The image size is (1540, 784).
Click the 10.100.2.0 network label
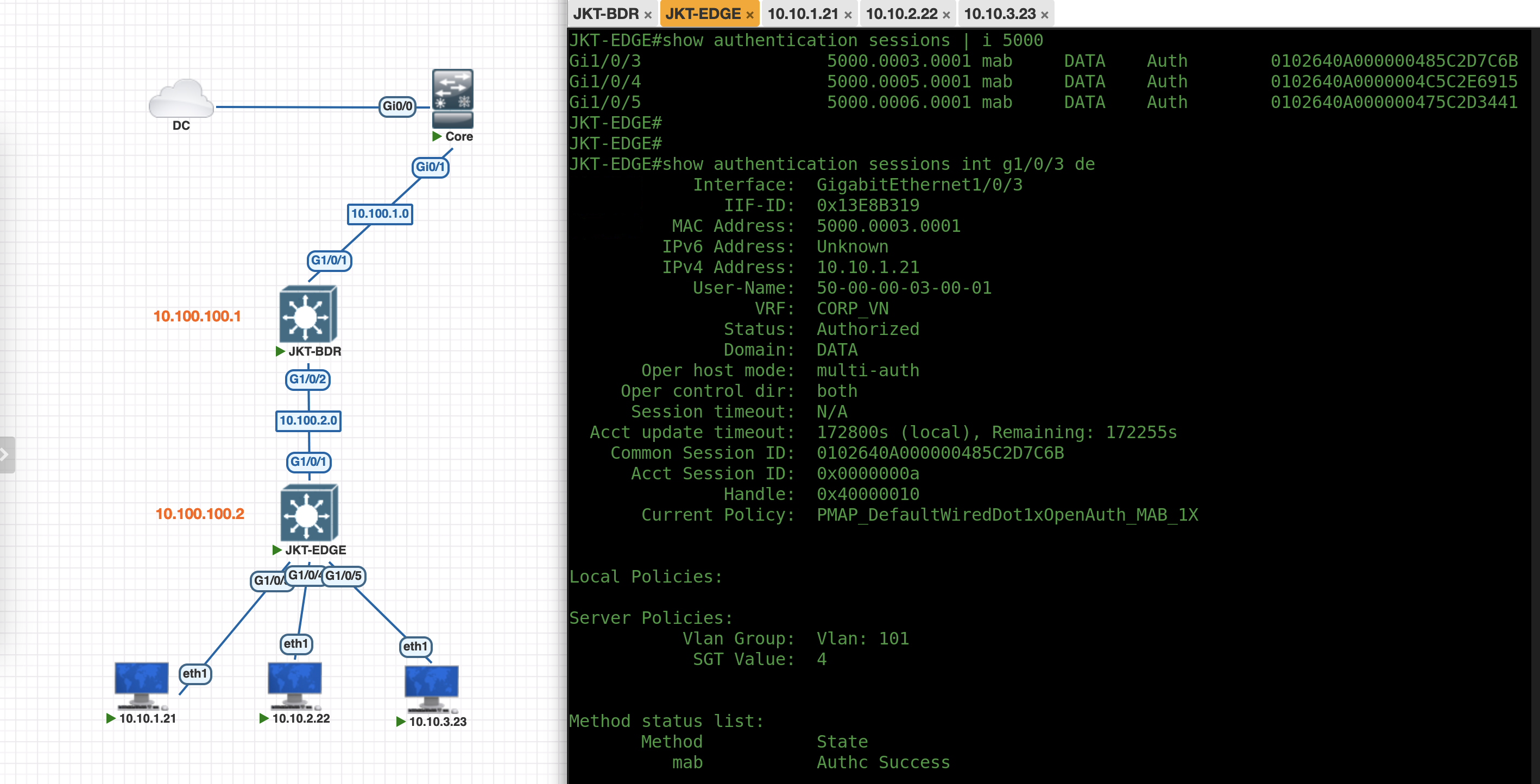pos(308,420)
